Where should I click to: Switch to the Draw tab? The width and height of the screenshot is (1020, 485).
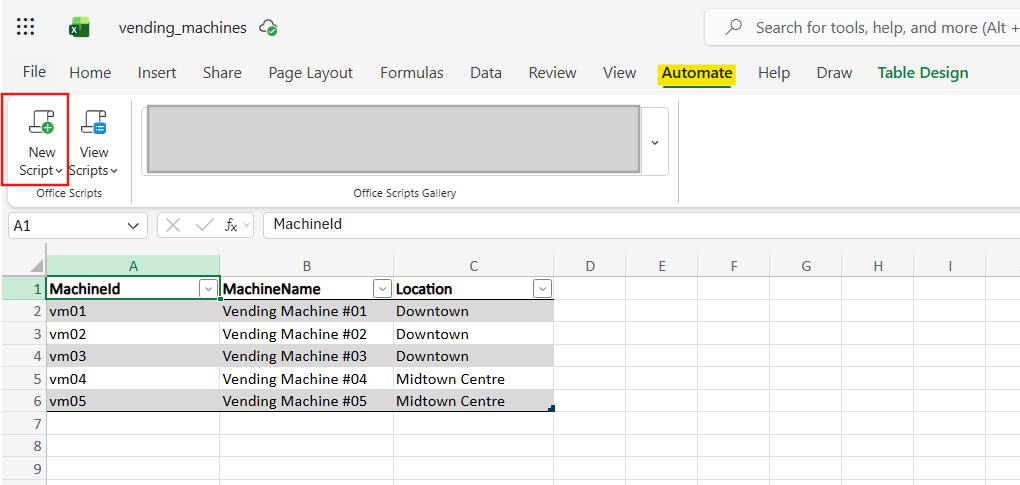coord(834,73)
